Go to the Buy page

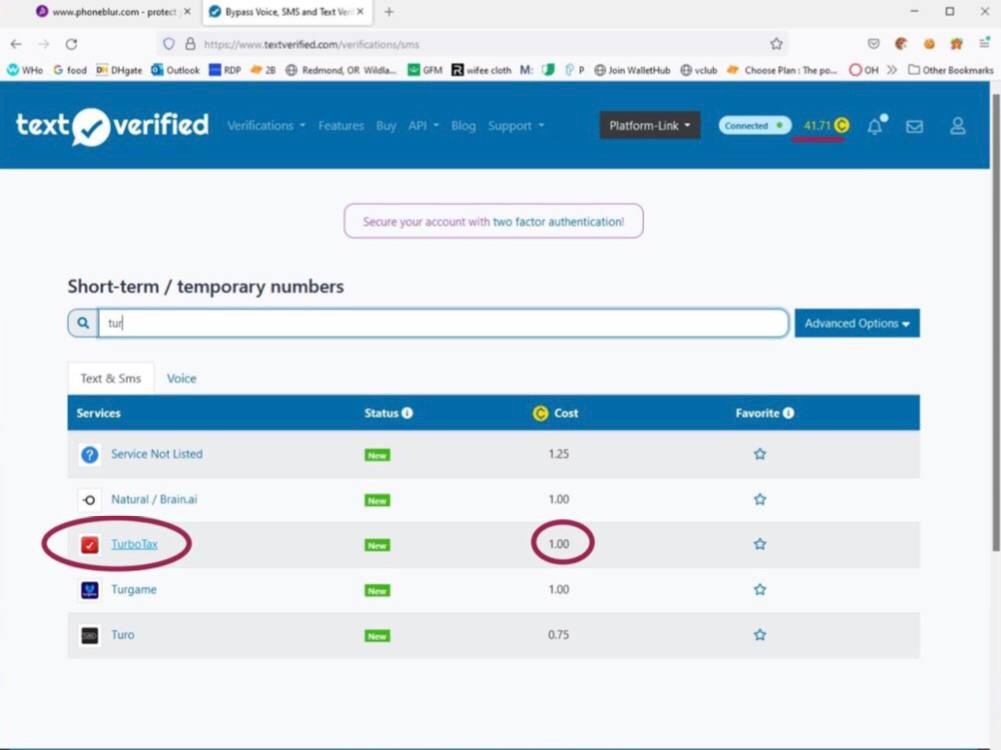386,126
